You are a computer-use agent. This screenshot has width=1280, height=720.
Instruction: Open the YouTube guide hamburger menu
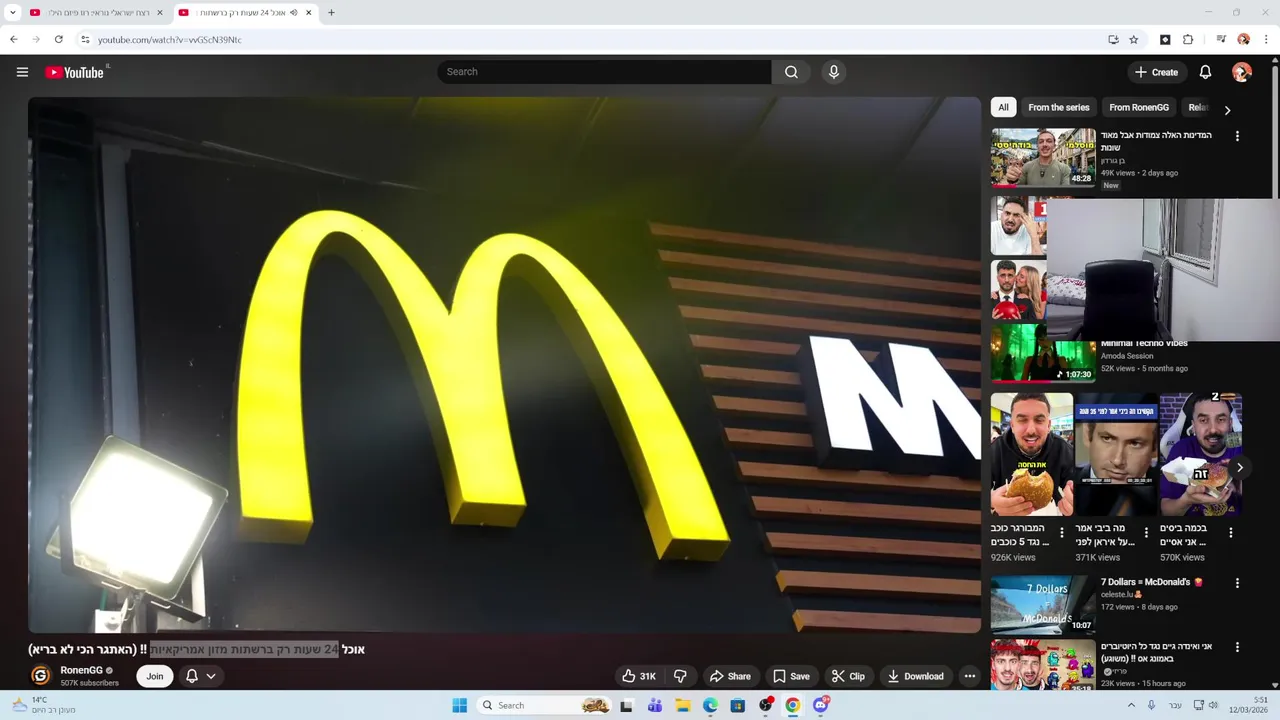pos(22,72)
